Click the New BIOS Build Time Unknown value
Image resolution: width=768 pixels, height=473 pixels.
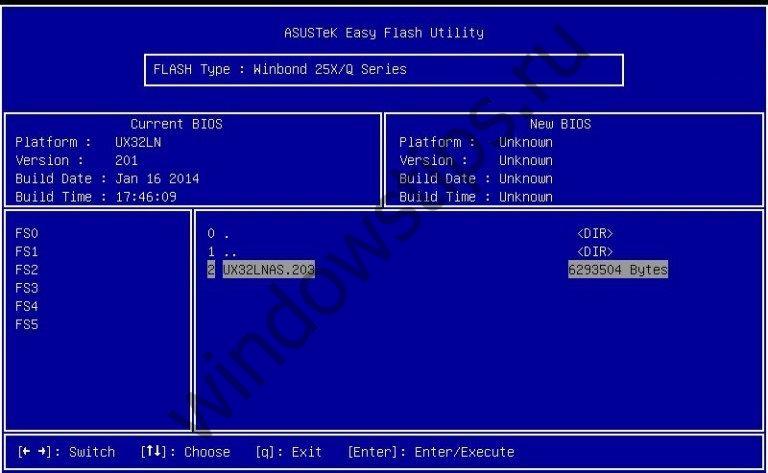526,197
